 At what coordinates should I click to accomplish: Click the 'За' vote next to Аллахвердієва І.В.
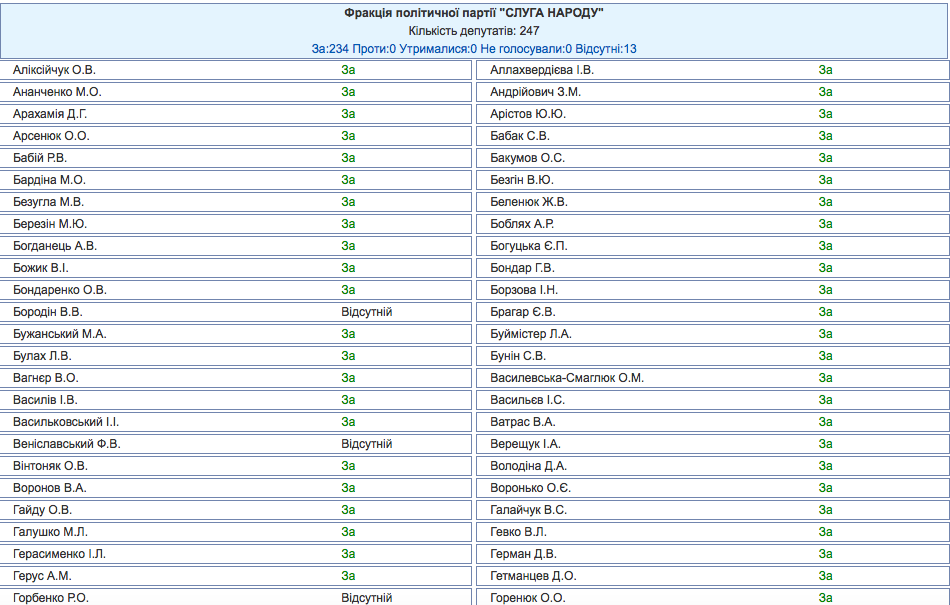click(825, 70)
